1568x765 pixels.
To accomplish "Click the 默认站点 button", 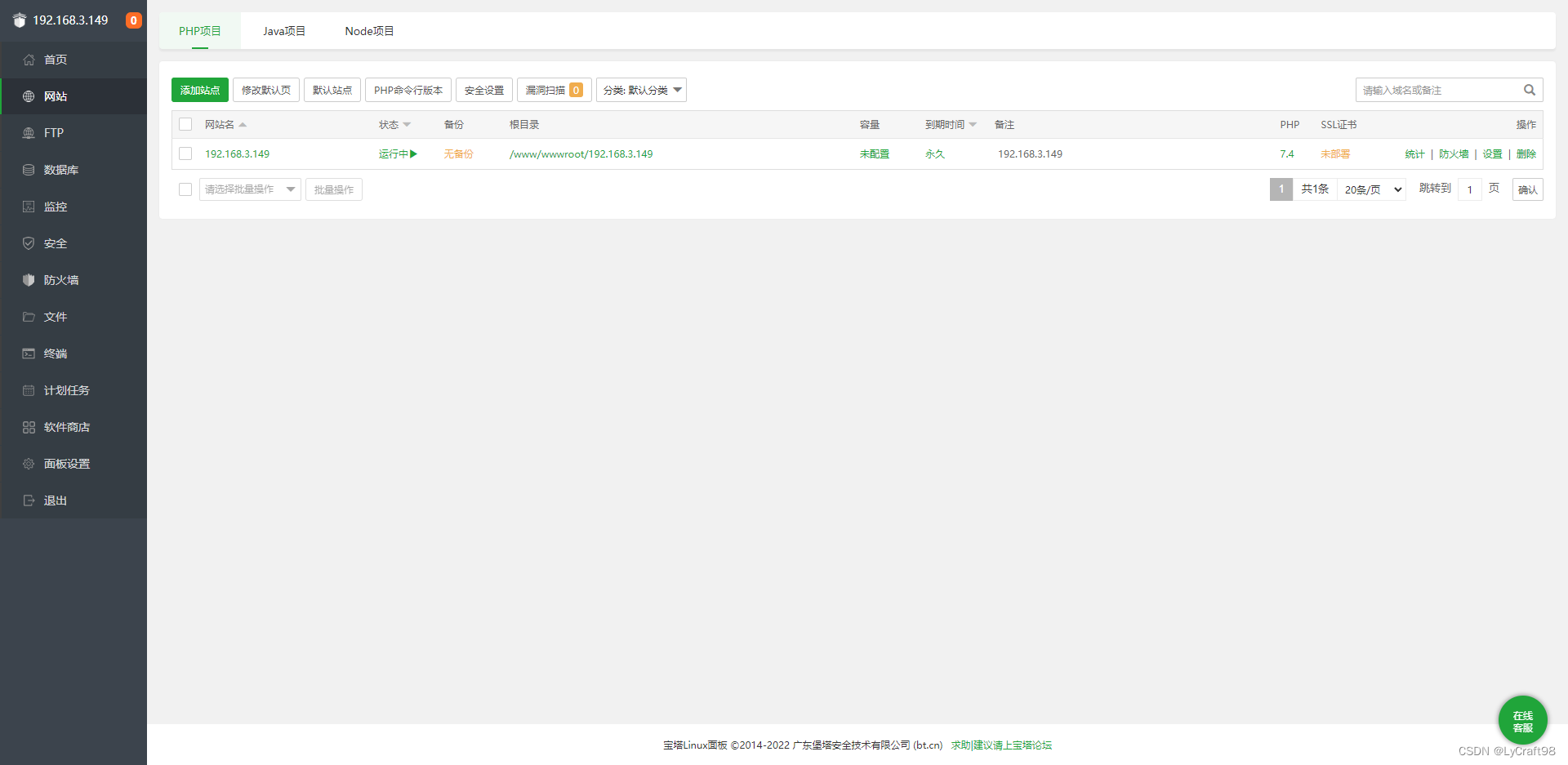I will coord(332,90).
